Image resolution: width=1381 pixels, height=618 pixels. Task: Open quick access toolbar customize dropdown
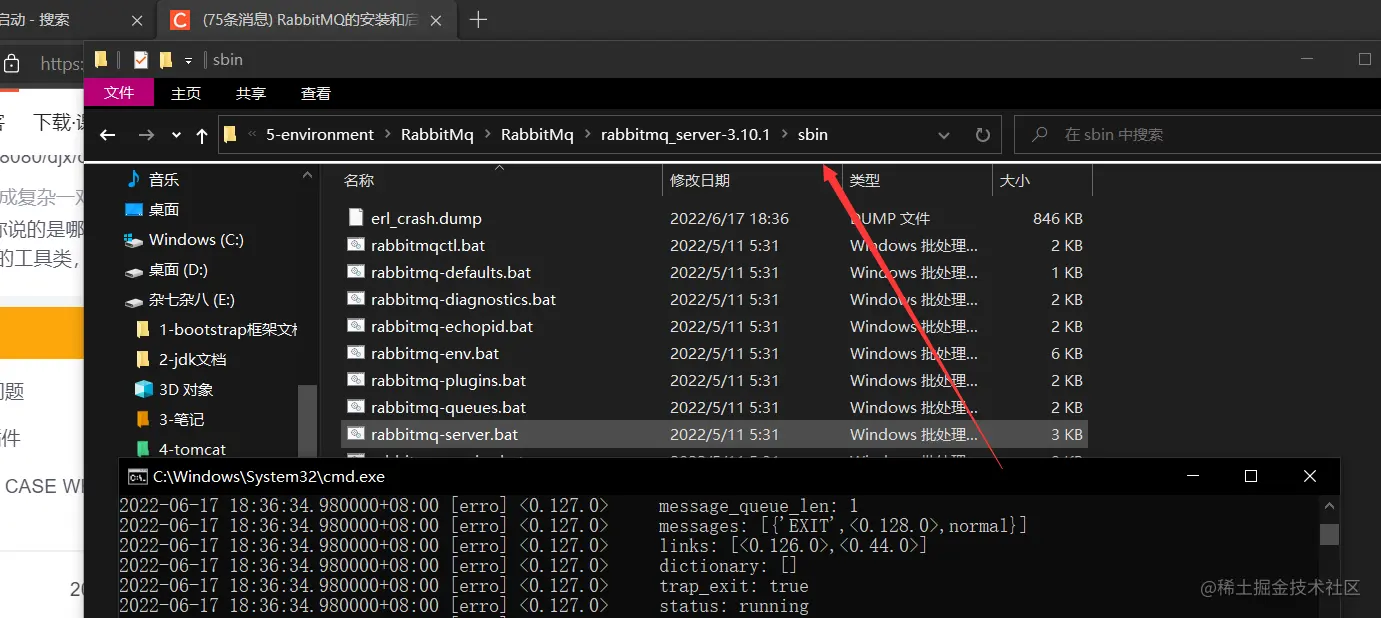click(x=189, y=60)
